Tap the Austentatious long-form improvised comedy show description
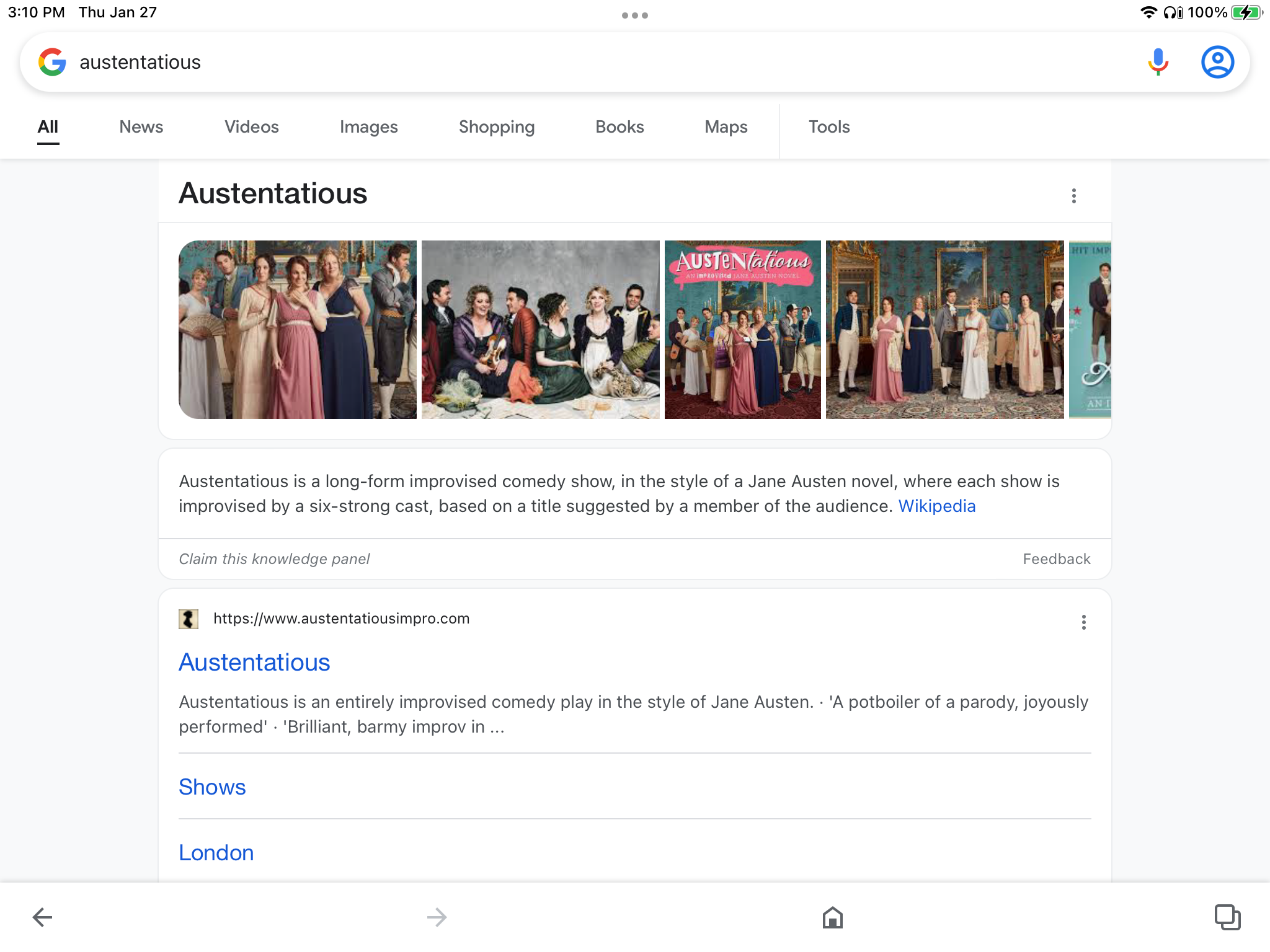The height and width of the screenshot is (952, 1270). click(619, 494)
